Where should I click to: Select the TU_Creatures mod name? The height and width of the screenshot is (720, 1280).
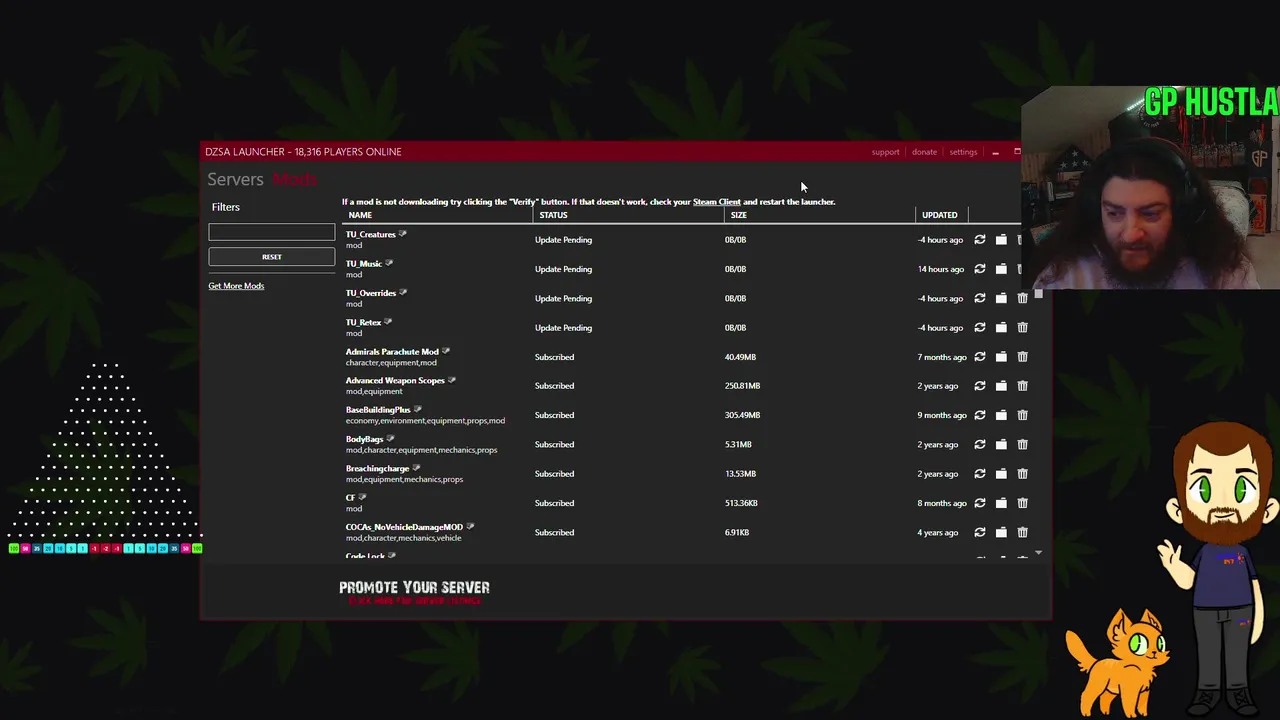pos(371,234)
